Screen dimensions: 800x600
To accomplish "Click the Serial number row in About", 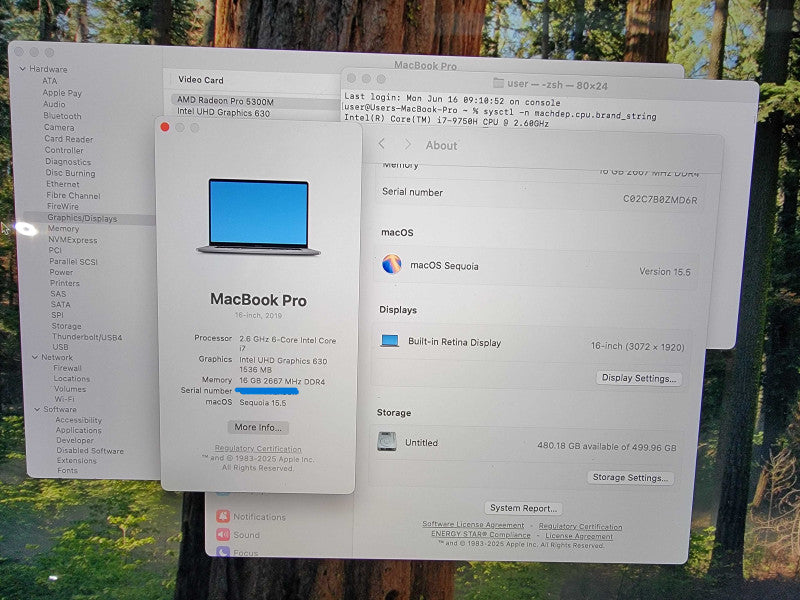I will click(x=539, y=195).
